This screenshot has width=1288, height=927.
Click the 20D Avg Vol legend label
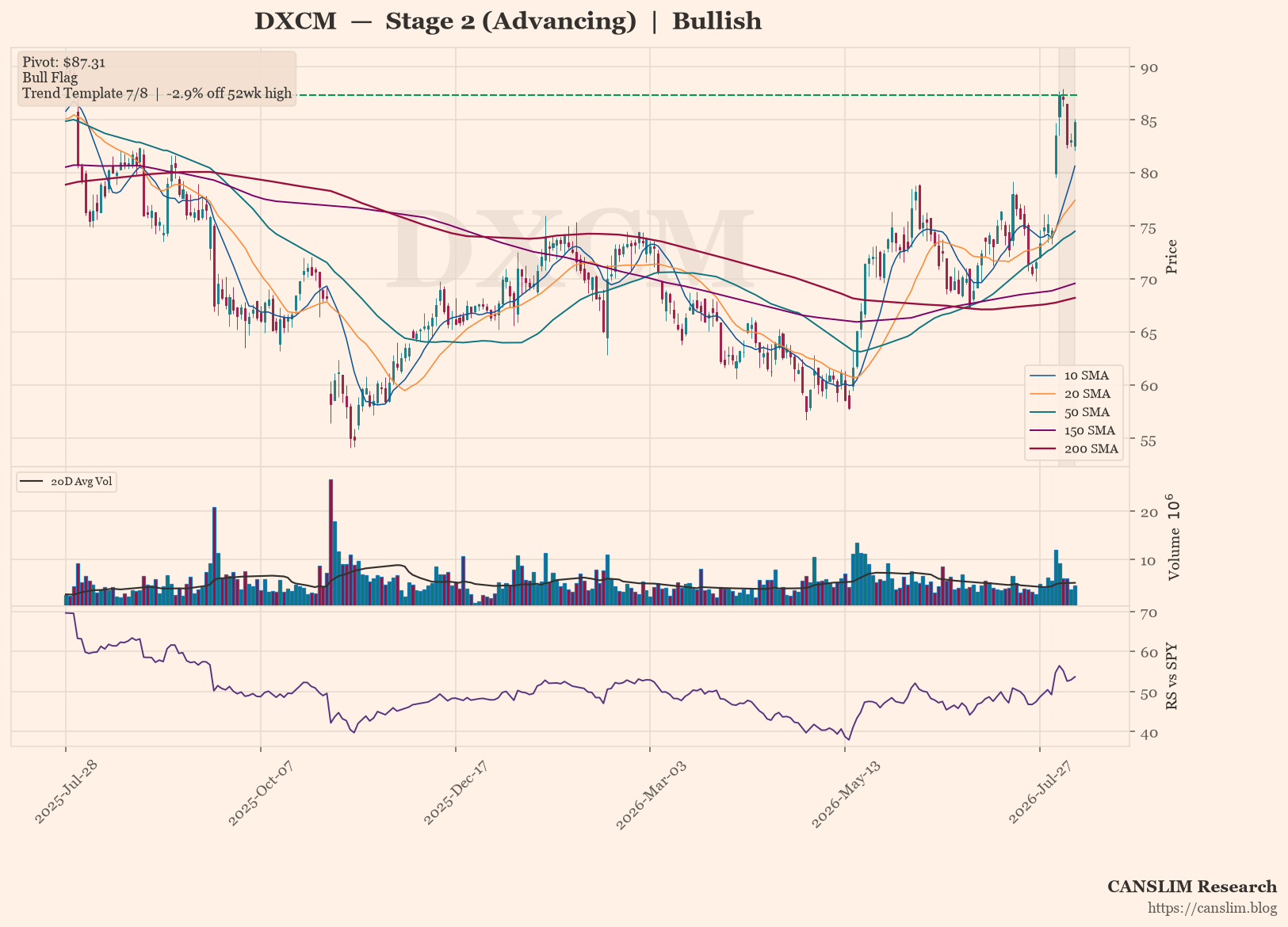81,482
